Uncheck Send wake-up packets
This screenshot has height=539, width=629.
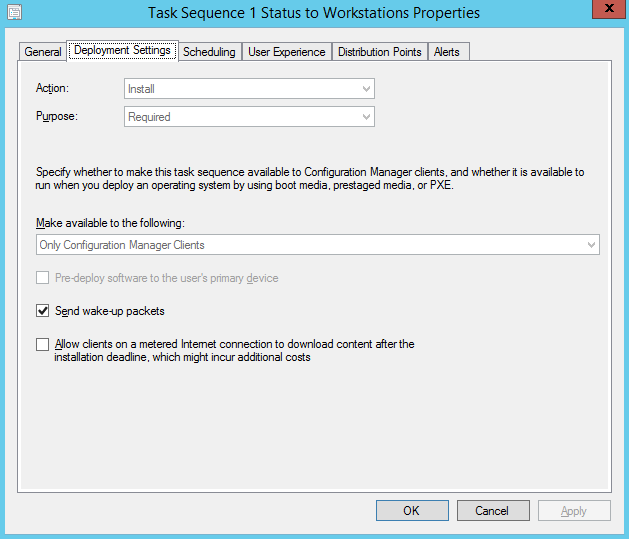pos(42,311)
